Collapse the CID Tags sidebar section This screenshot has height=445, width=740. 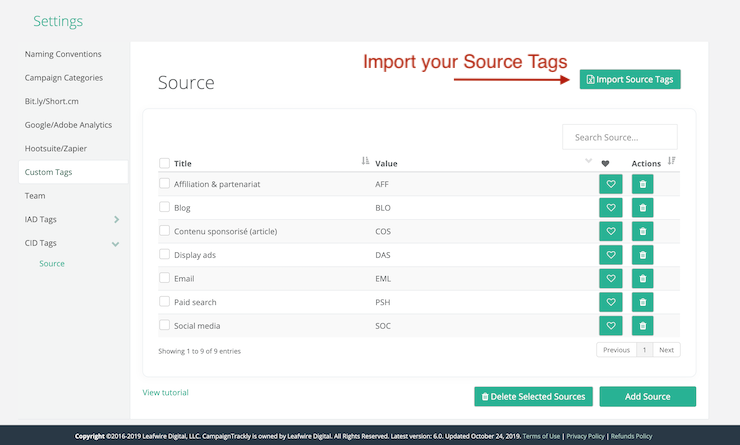pos(116,243)
